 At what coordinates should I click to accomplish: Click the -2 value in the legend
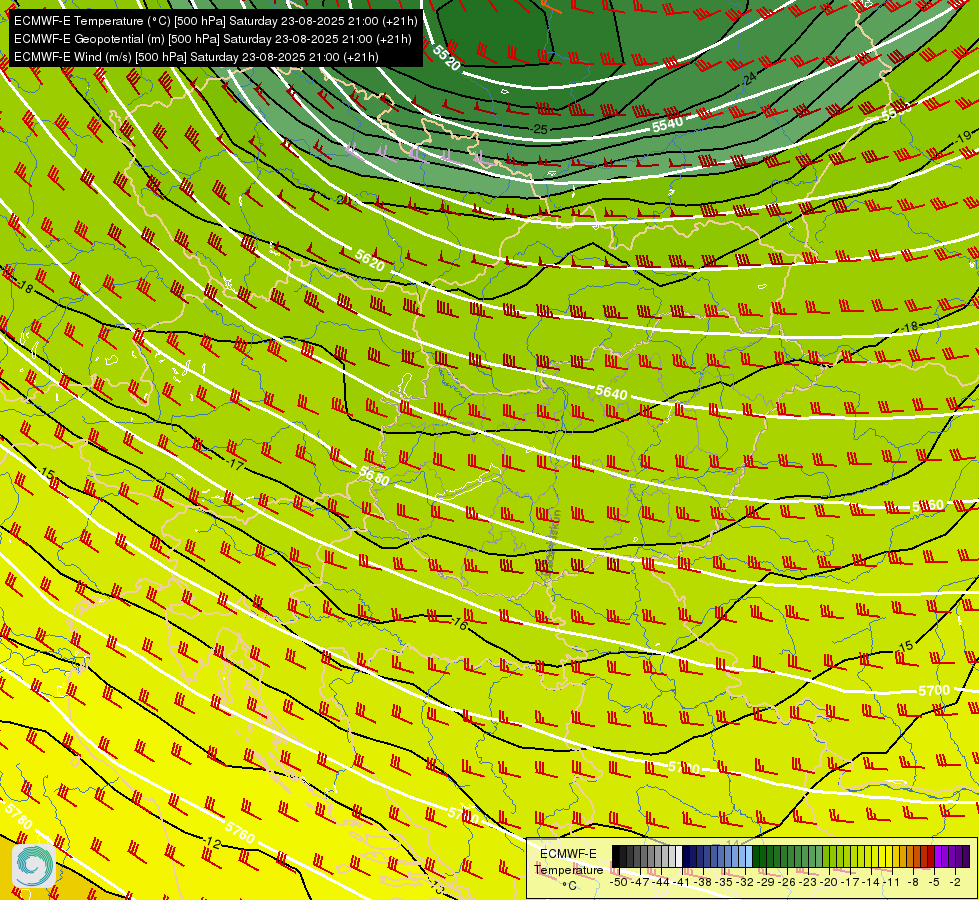click(955, 883)
